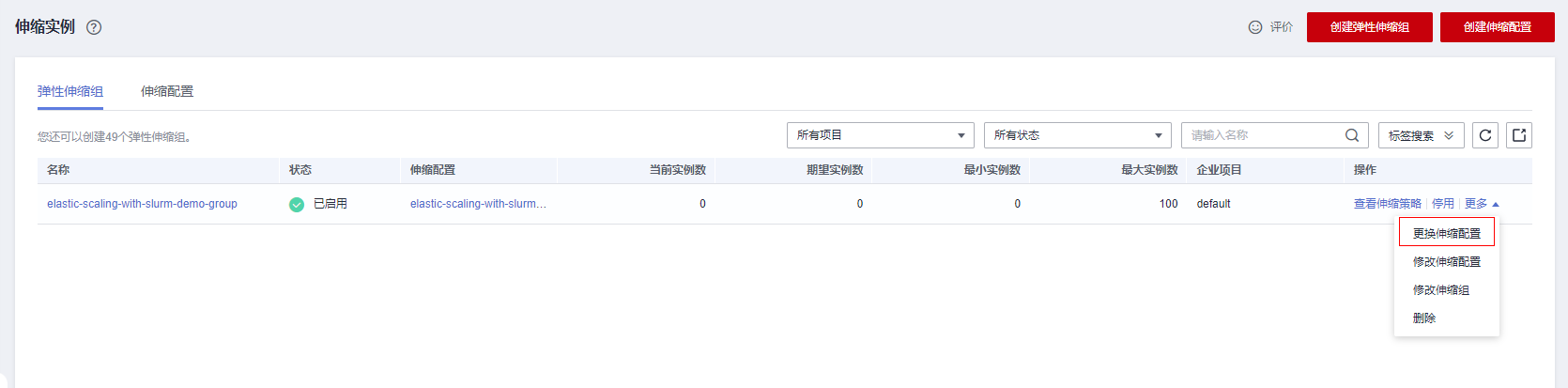
Task: Choose 修改伸缩配置 from the menu
Action: click(x=1446, y=261)
